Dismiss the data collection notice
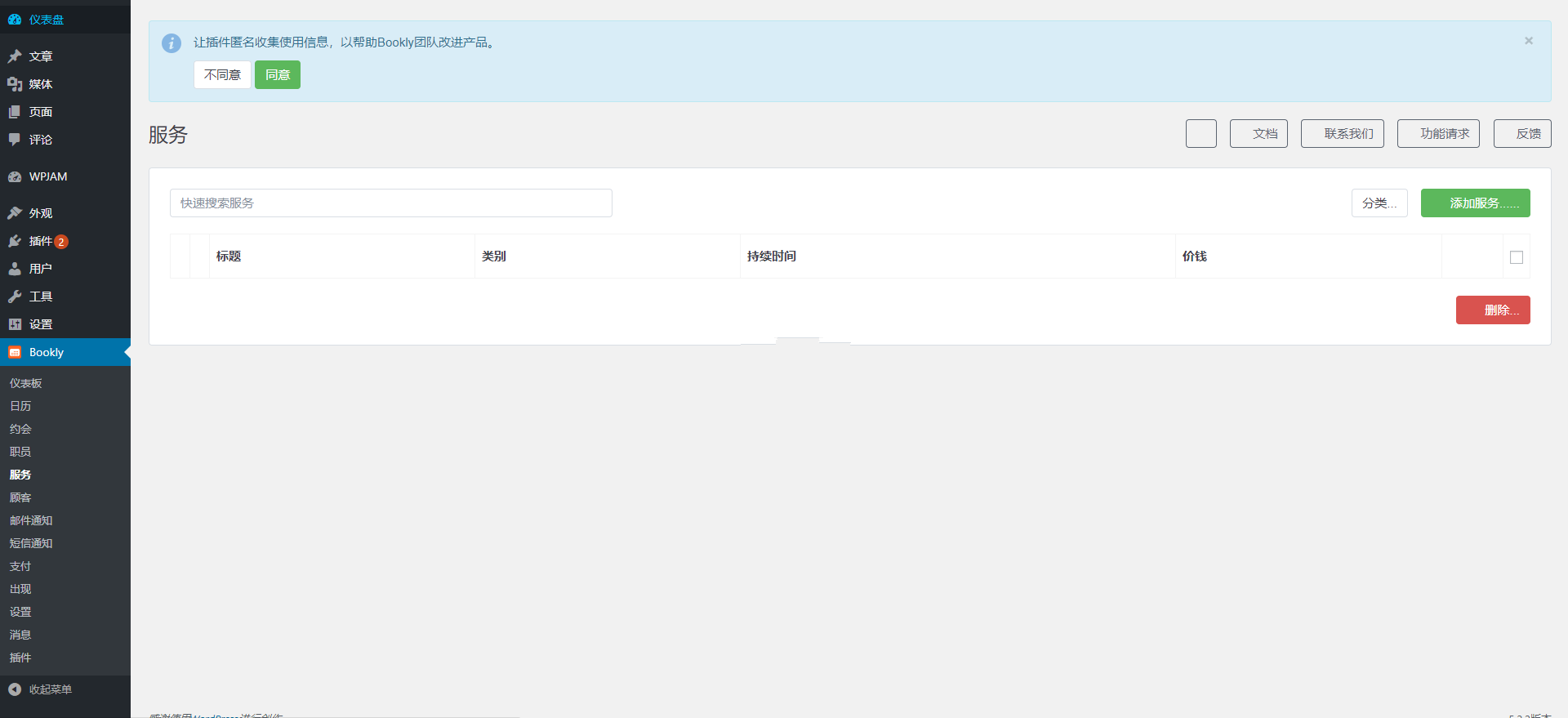The height and width of the screenshot is (718, 1568). pos(1528,41)
